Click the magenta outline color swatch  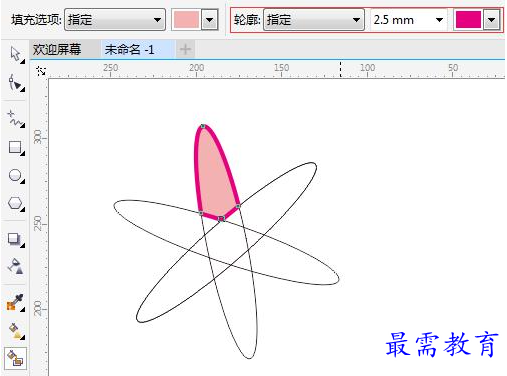pos(468,20)
